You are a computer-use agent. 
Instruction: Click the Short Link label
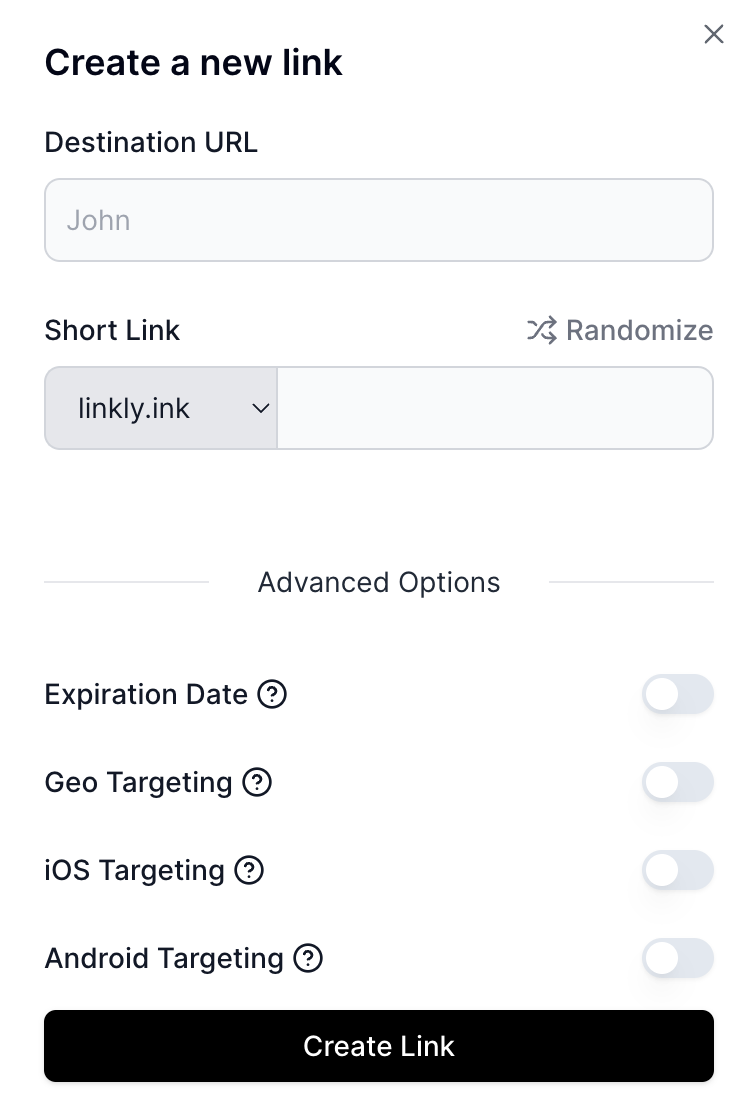[x=112, y=331]
